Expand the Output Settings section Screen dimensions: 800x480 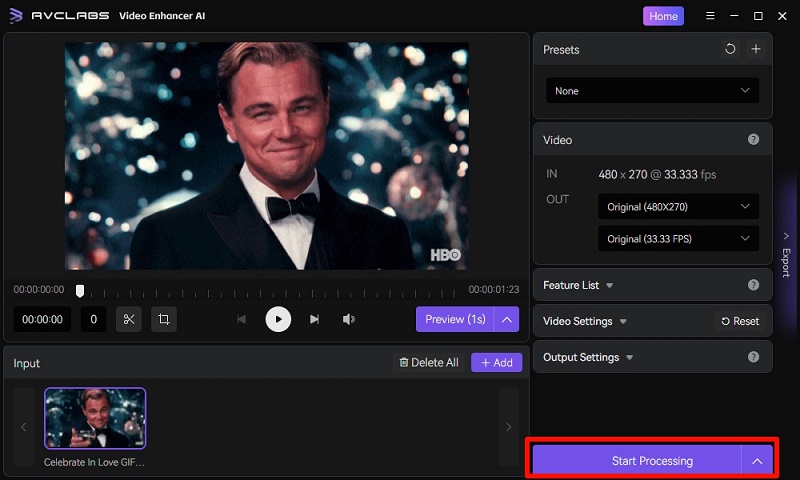coord(588,358)
